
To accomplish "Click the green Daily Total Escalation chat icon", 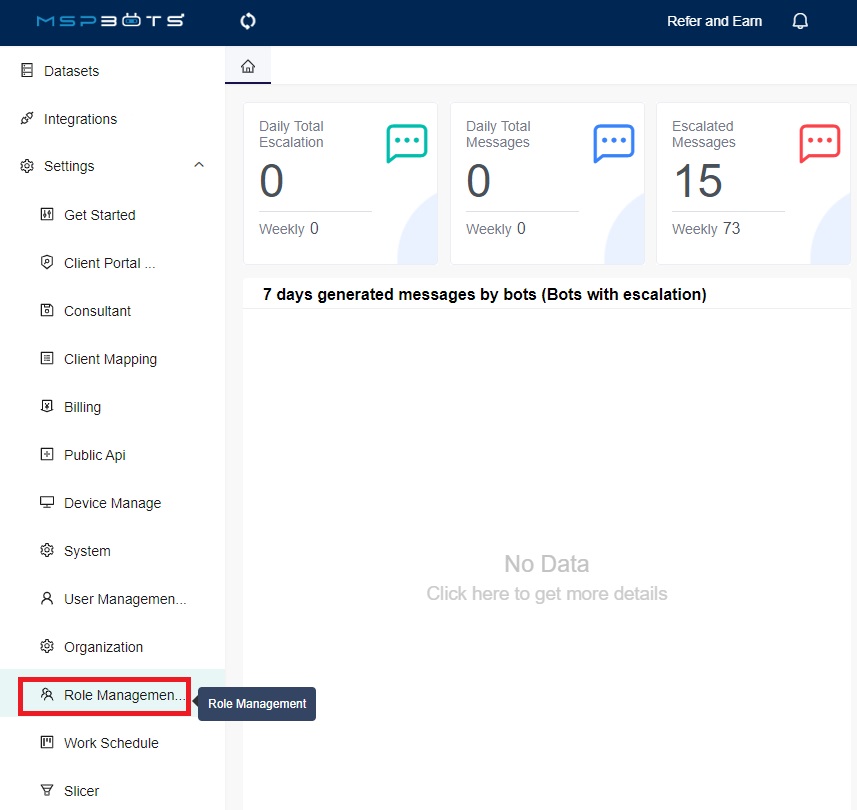I will pyautogui.click(x=407, y=143).
